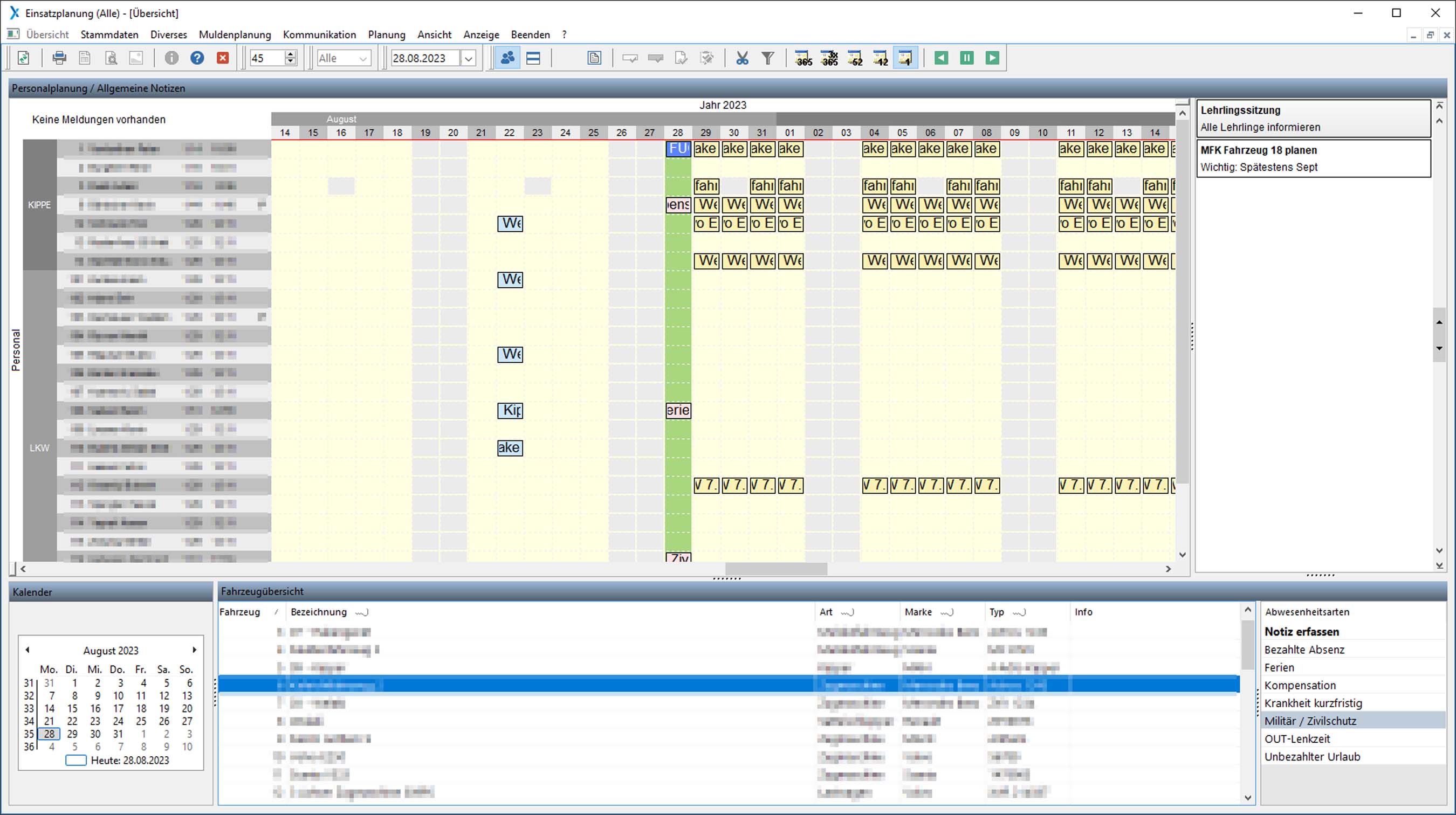Select Kompensation absence type
Screen dimensions: 1456x815
point(1352,685)
